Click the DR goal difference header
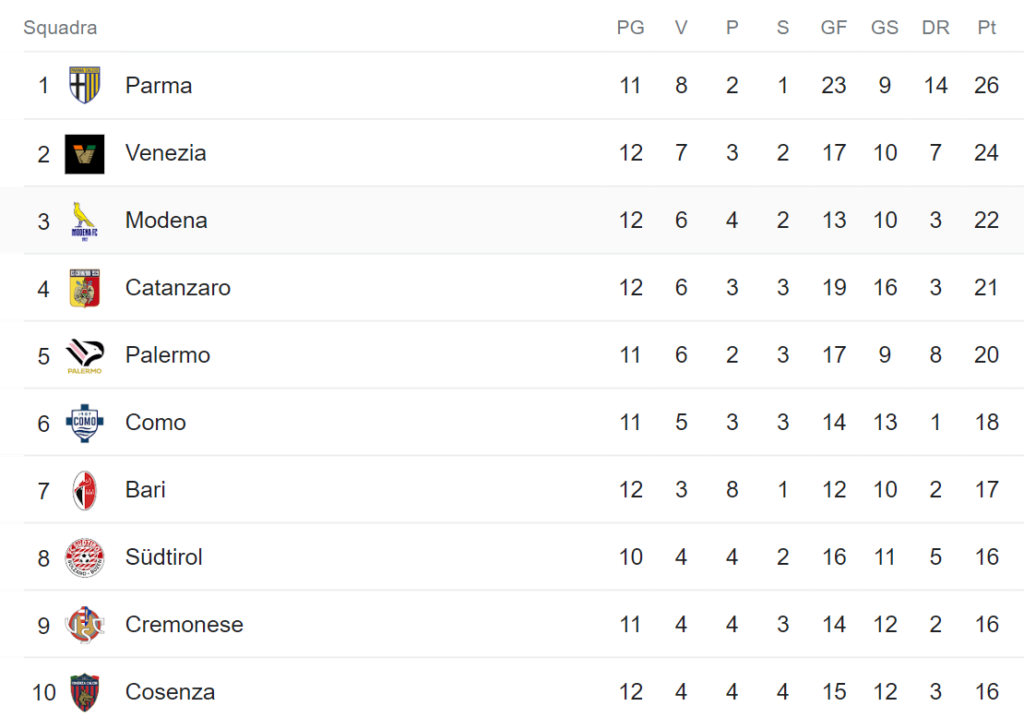Screen dimensions: 1024x718 point(935,27)
